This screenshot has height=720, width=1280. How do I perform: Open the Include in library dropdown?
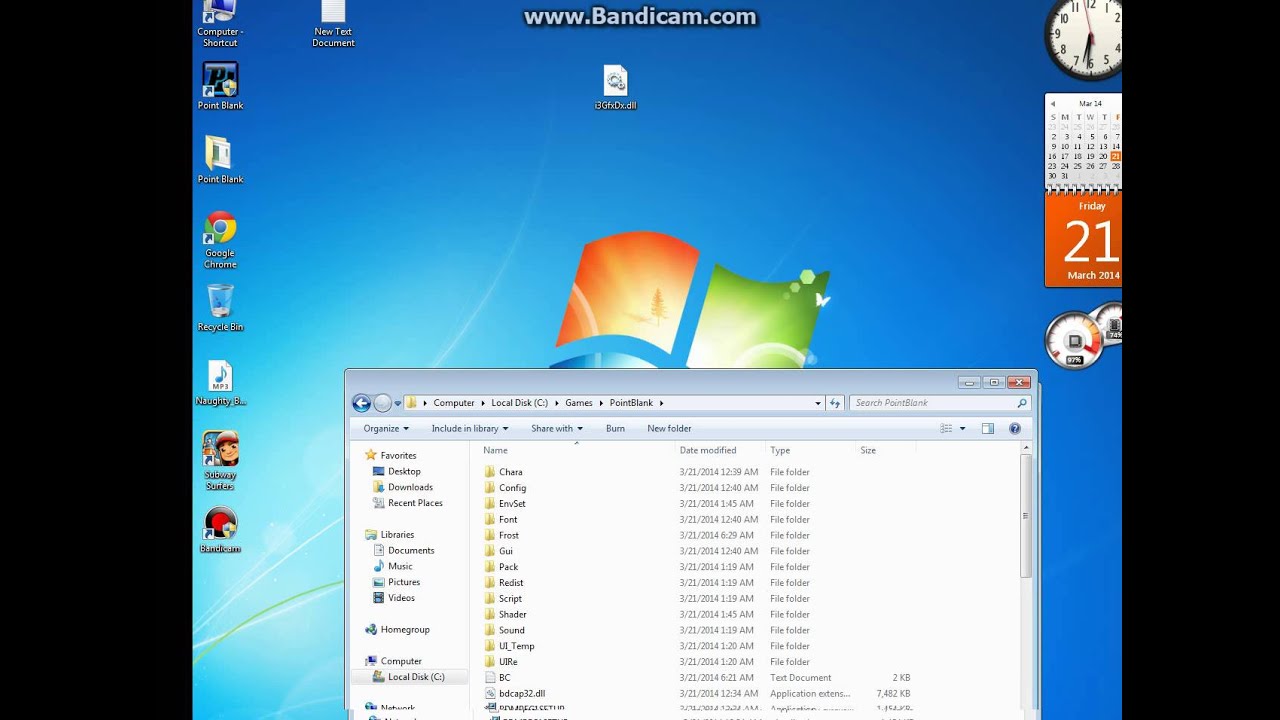(470, 428)
